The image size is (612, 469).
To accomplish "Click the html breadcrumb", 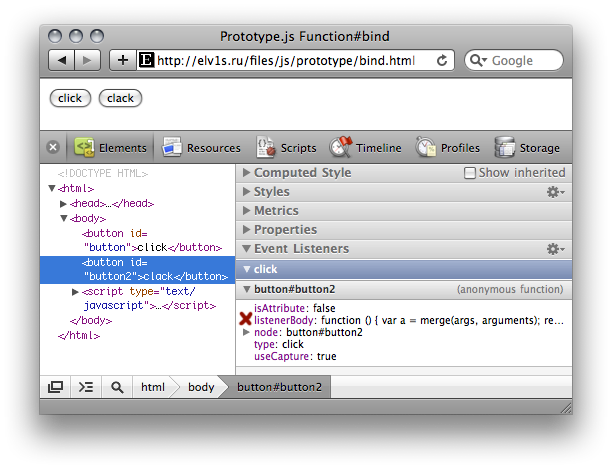I will pyautogui.click(x=153, y=387).
